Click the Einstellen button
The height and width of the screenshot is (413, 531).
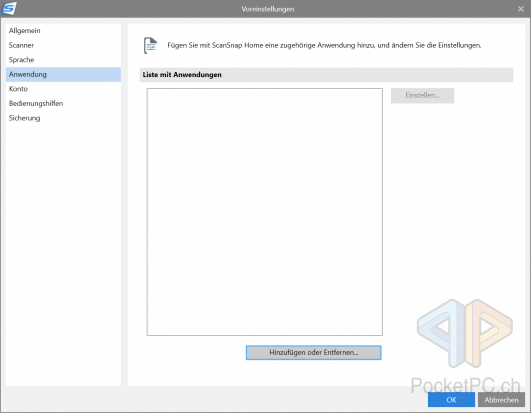click(422, 95)
